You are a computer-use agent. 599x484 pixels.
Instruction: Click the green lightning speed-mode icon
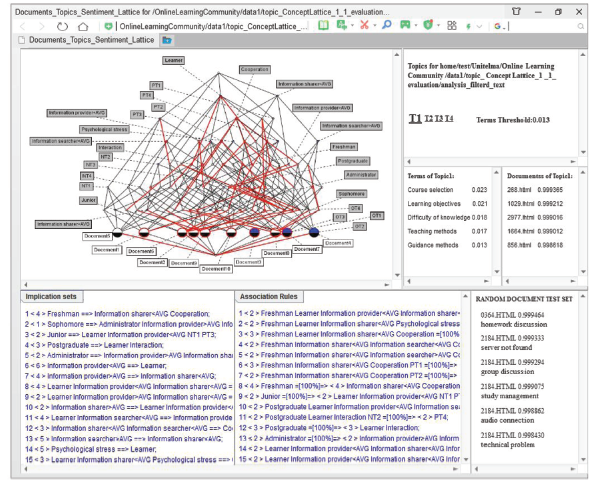pyautogui.click(x=468, y=26)
